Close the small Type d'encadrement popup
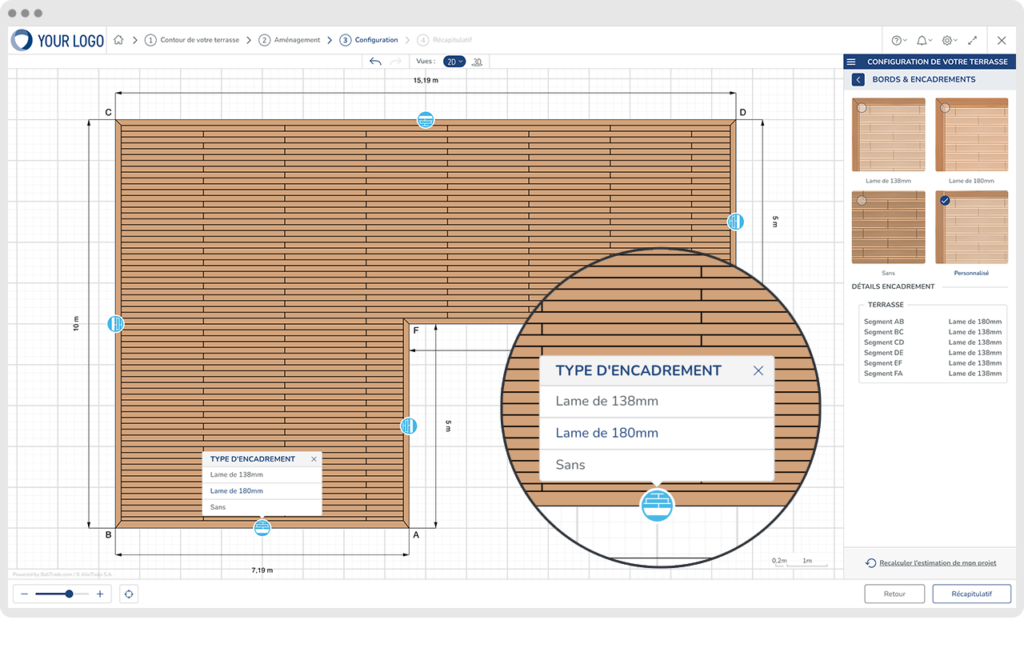 tap(314, 459)
